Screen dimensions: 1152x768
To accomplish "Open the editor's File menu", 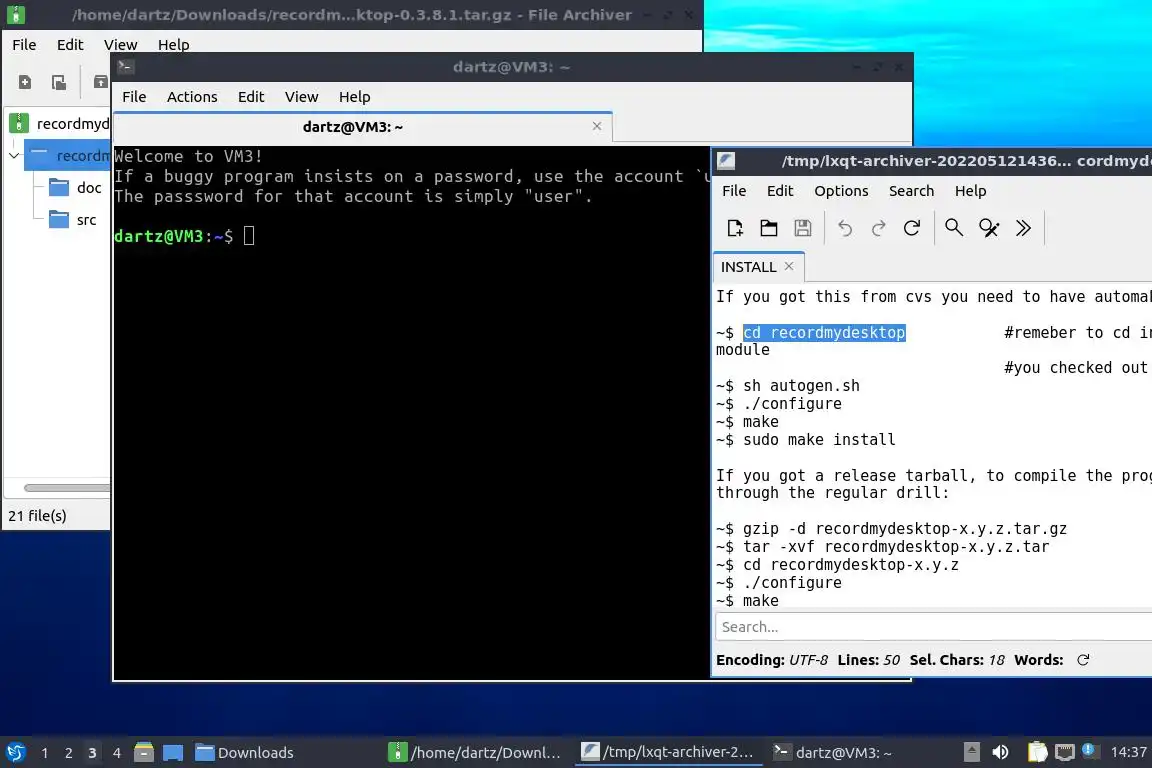I will (x=734, y=191).
